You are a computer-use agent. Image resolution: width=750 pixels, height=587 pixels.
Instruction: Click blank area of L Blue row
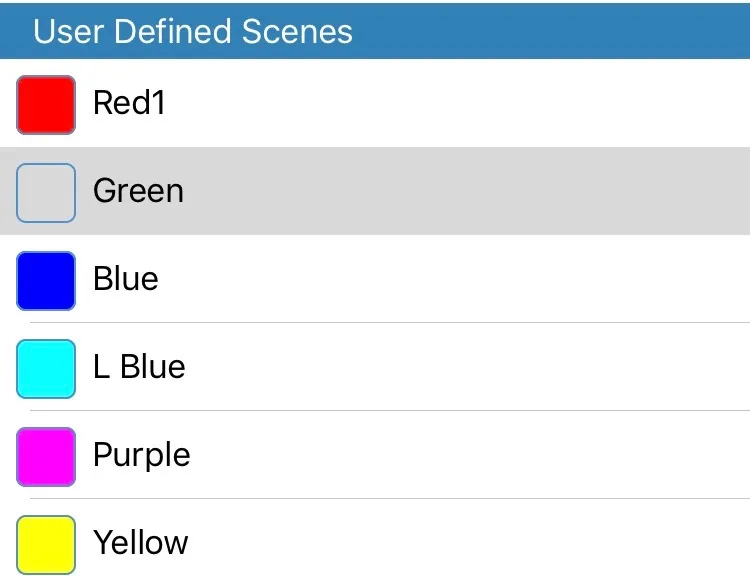click(480, 368)
